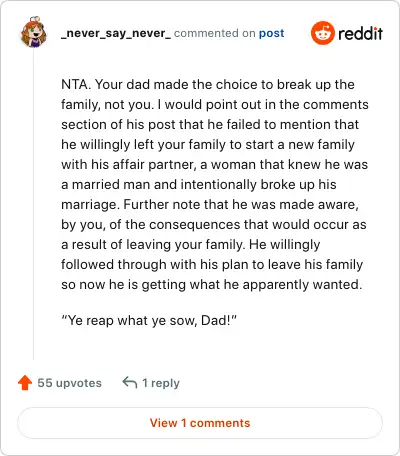Click line starting "marriage. Further note"
400x456 pixels.
click(210, 204)
